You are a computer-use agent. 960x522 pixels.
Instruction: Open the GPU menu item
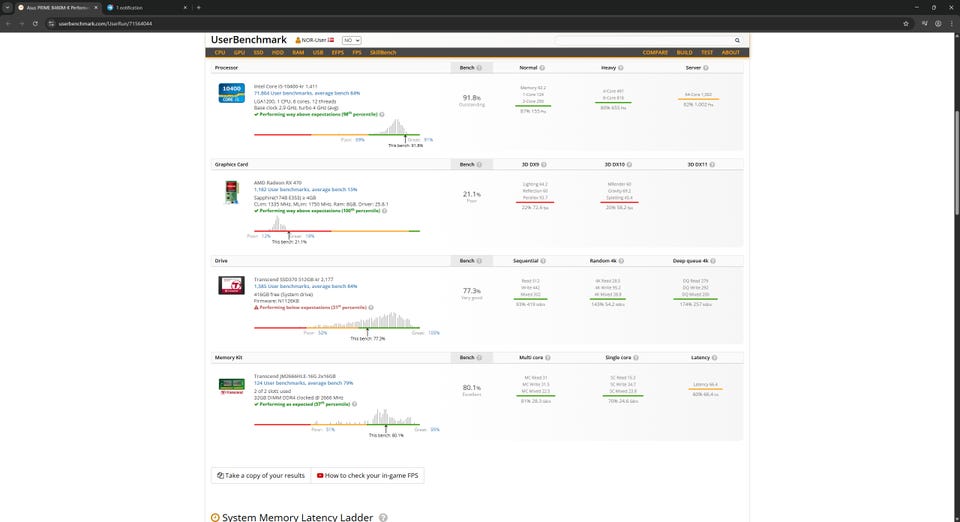click(239, 53)
